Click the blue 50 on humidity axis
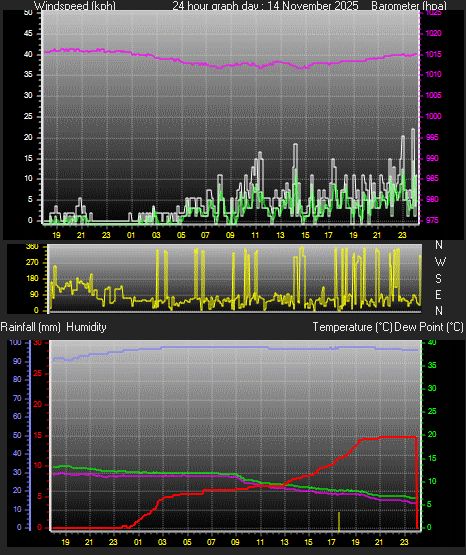This screenshot has height=555, width=466. pos(17,435)
